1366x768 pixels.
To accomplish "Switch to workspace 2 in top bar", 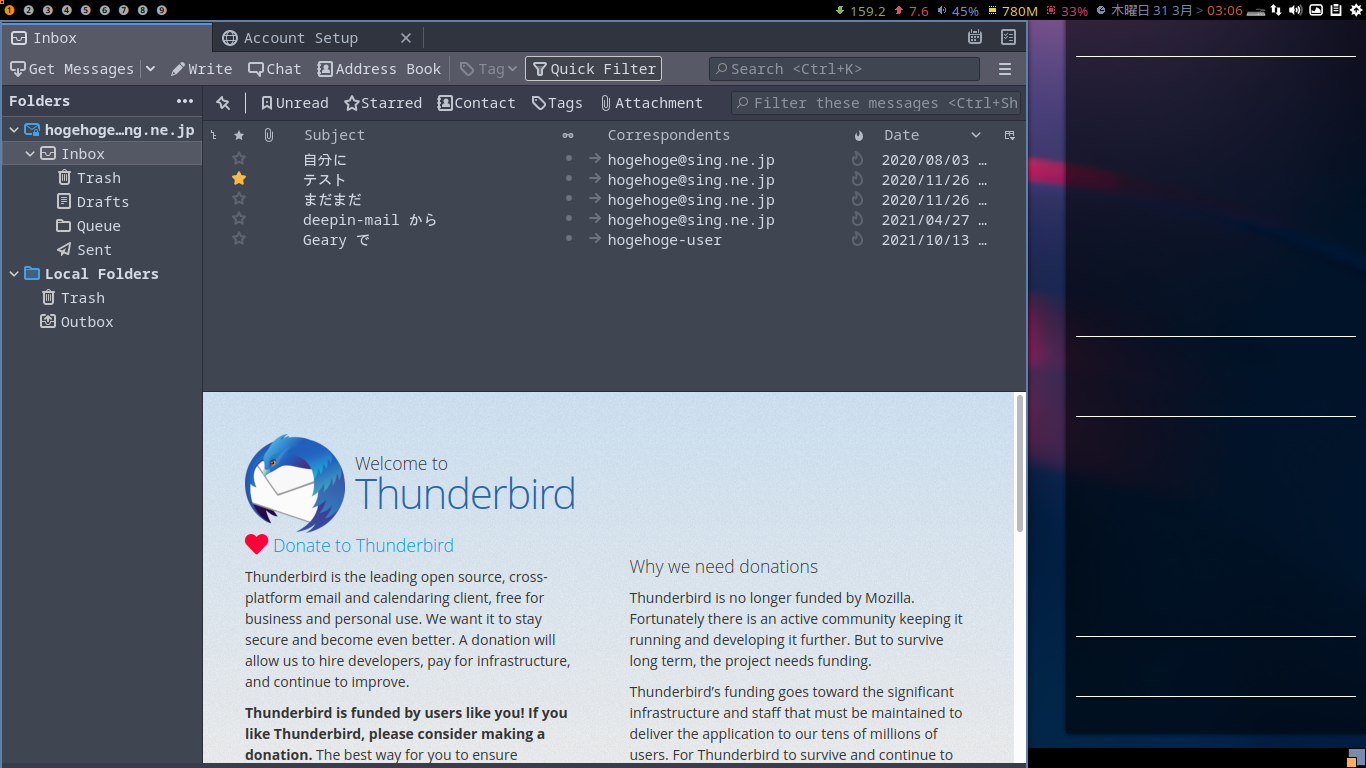I will [x=28, y=10].
